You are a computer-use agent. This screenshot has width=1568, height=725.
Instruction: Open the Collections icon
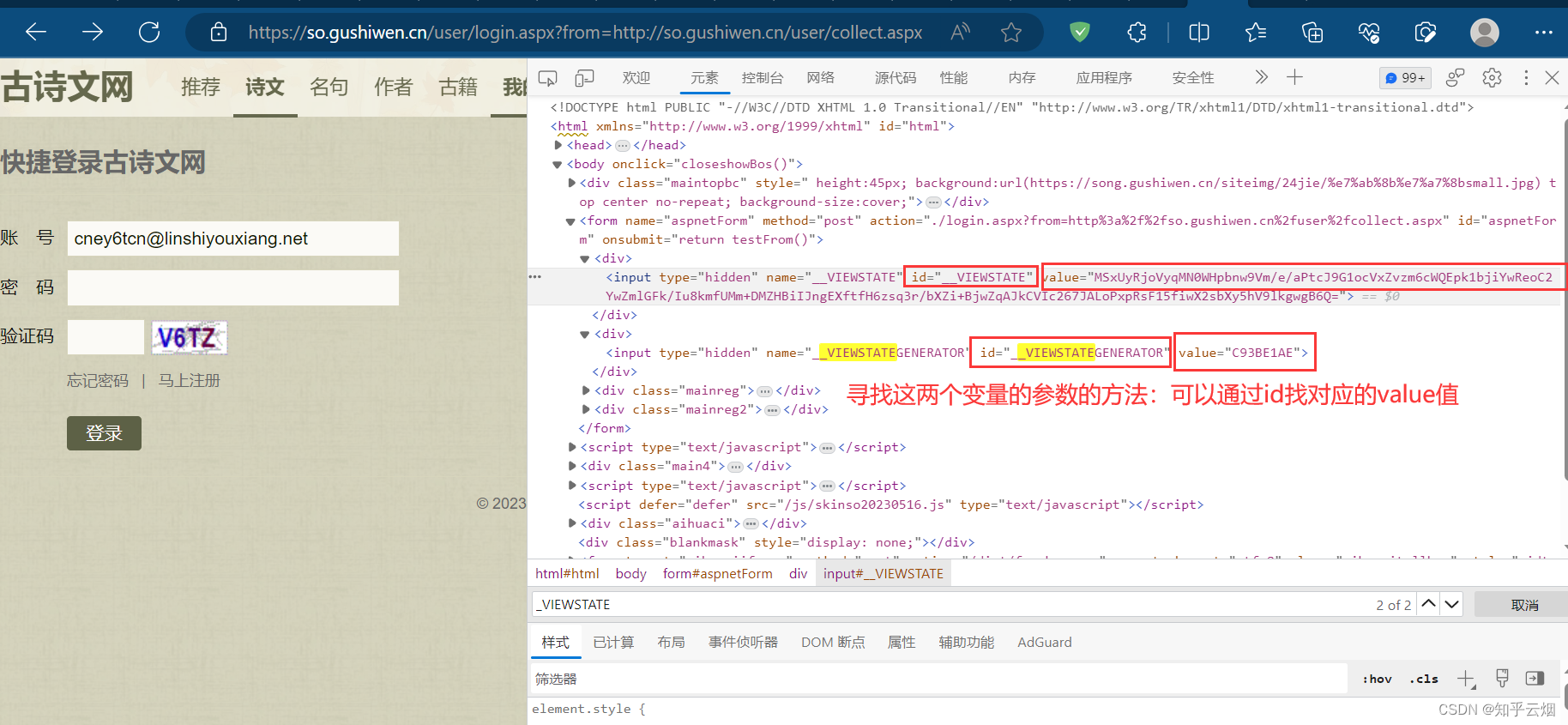1312,33
